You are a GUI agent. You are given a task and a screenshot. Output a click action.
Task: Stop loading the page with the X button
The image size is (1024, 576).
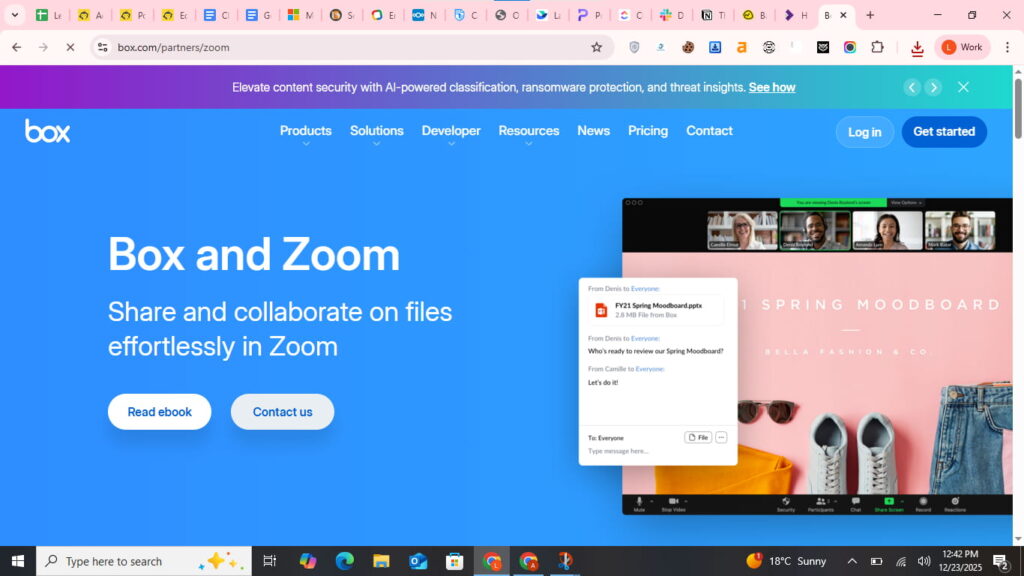click(x=70, y=47)
